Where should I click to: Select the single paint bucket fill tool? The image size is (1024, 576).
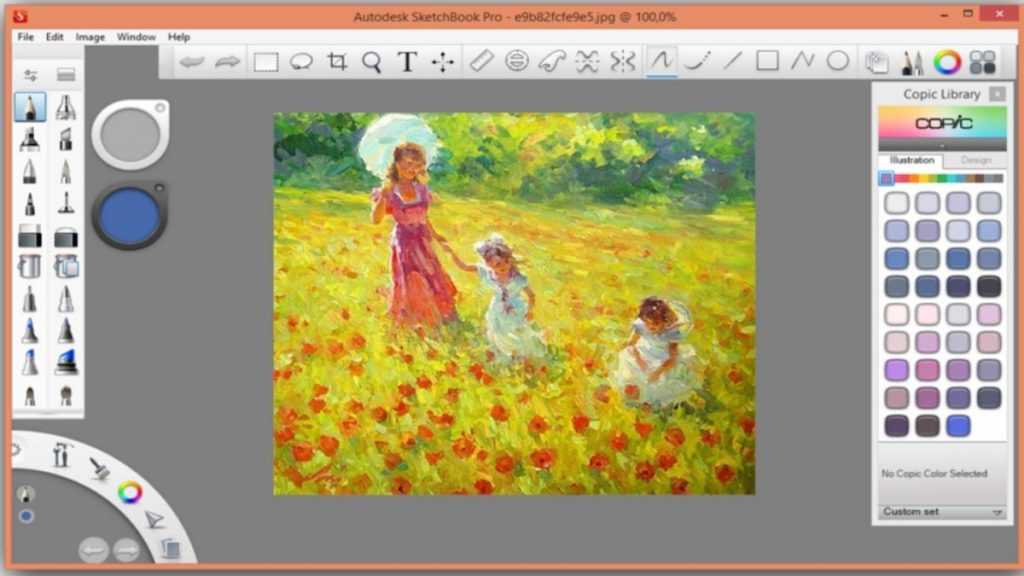[x=30, y=266]
